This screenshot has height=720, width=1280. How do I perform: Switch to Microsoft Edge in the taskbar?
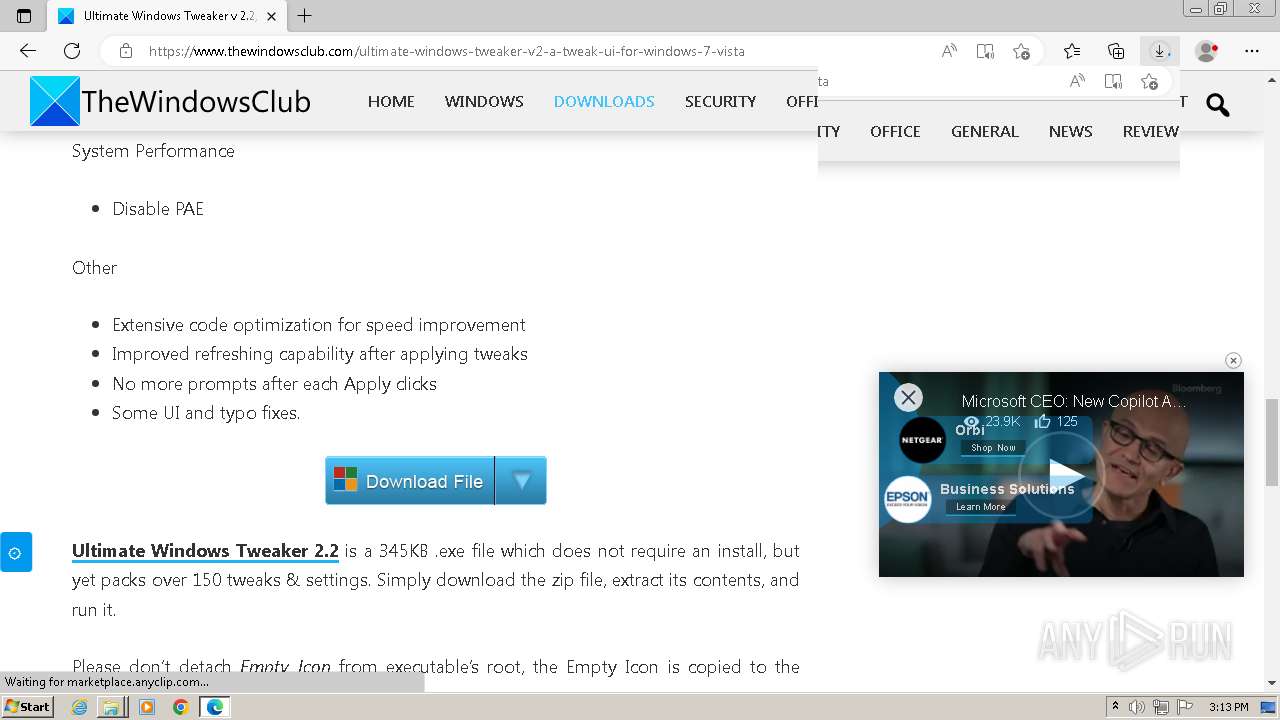tap(214, 707)
